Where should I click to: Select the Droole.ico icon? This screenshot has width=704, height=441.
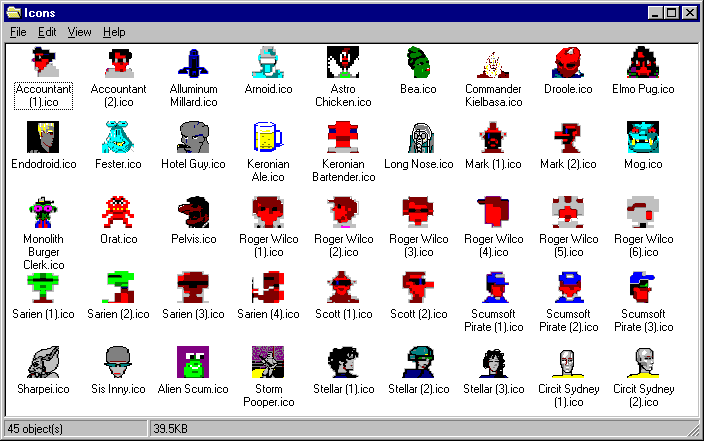(568, 62)
